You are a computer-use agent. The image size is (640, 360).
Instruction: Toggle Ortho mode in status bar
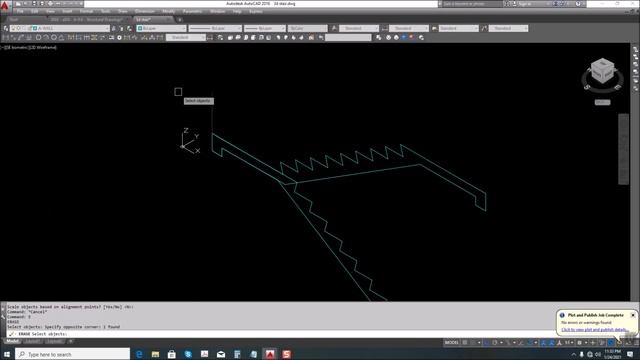coord(487,343)
